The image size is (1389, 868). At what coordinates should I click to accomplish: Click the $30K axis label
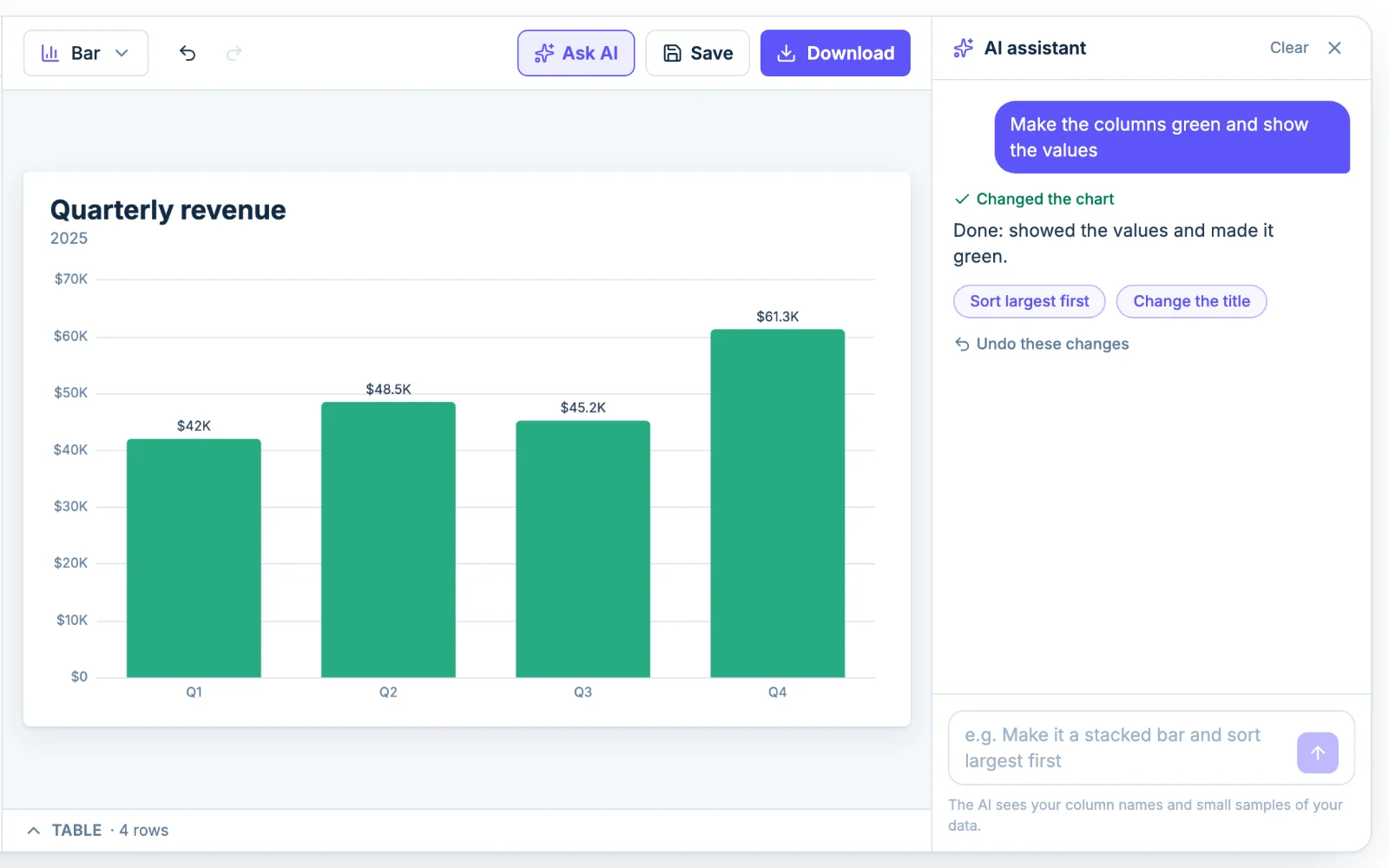pos(71,507)
